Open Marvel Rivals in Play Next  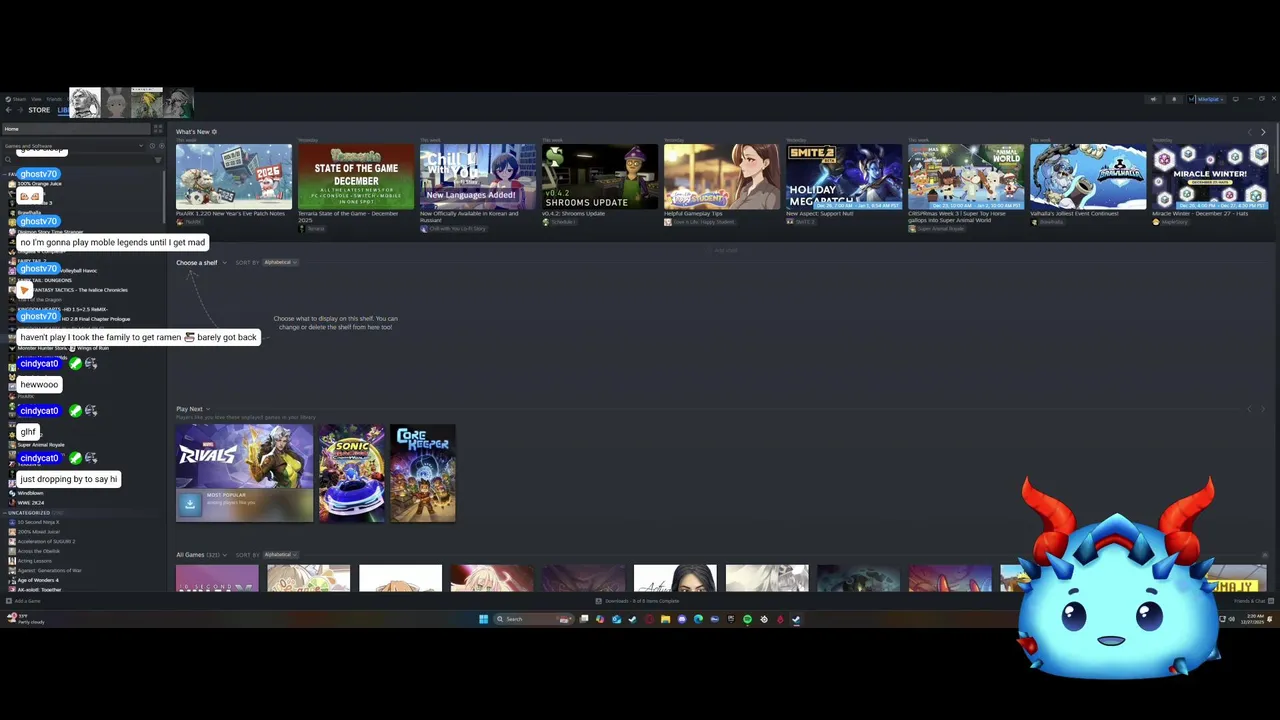(244, 473)
